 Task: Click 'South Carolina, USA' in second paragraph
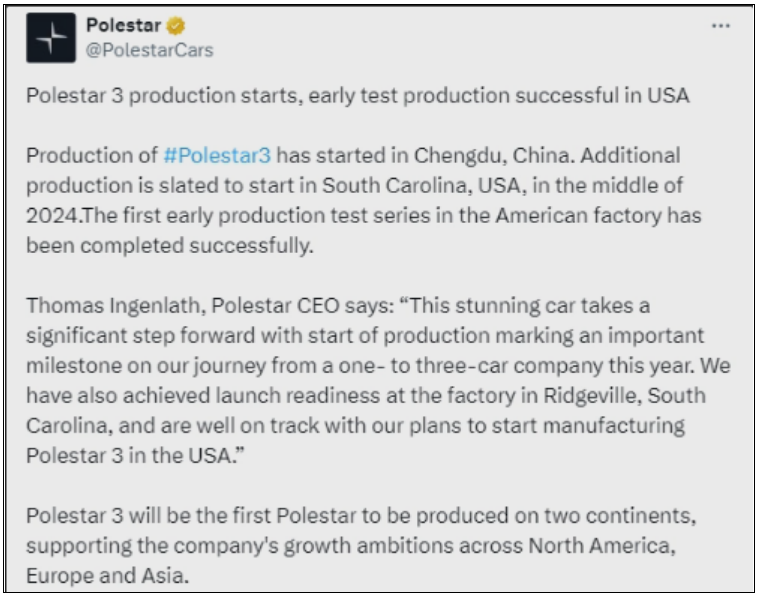point(424,186)
